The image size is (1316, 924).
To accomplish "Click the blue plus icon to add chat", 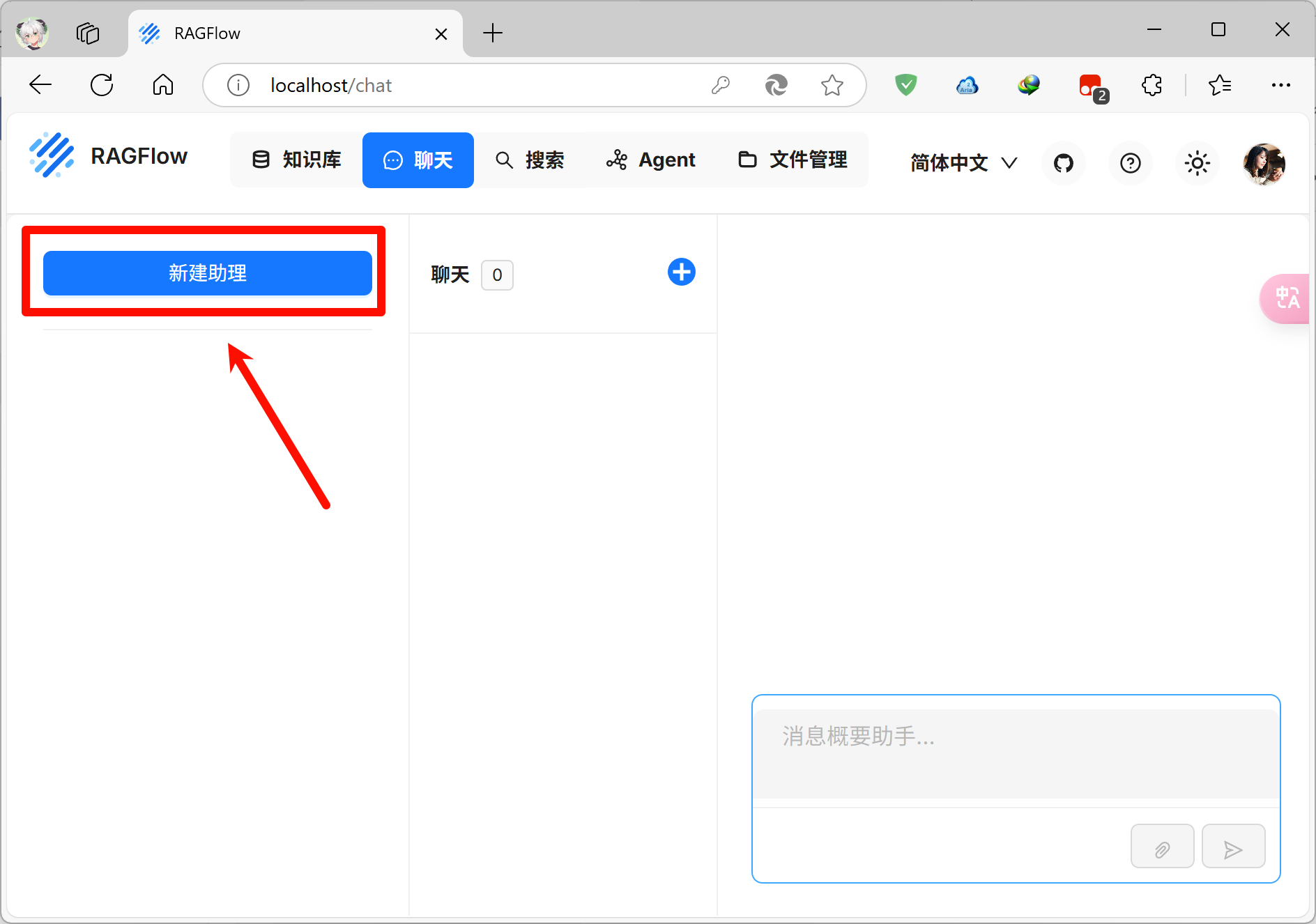I will 681,272.
